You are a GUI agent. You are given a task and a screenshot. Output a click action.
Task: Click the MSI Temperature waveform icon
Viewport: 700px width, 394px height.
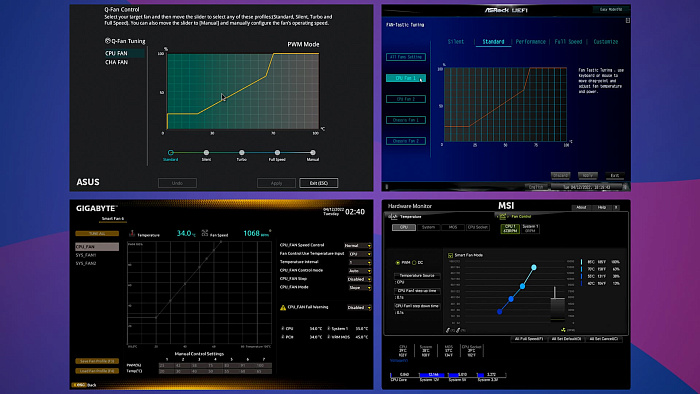point(393,216)
